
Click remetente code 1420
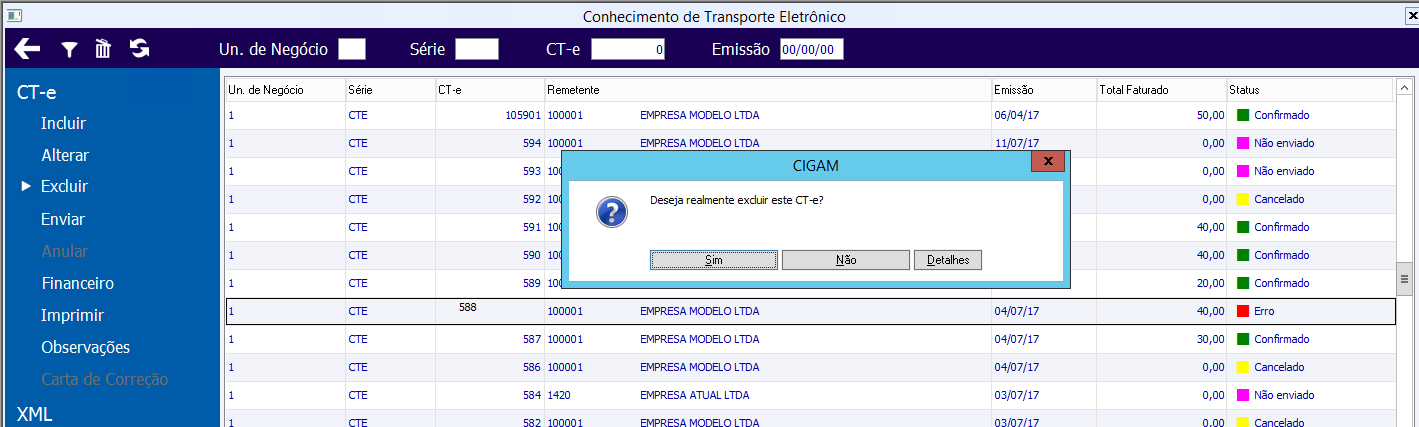[558, 395]
